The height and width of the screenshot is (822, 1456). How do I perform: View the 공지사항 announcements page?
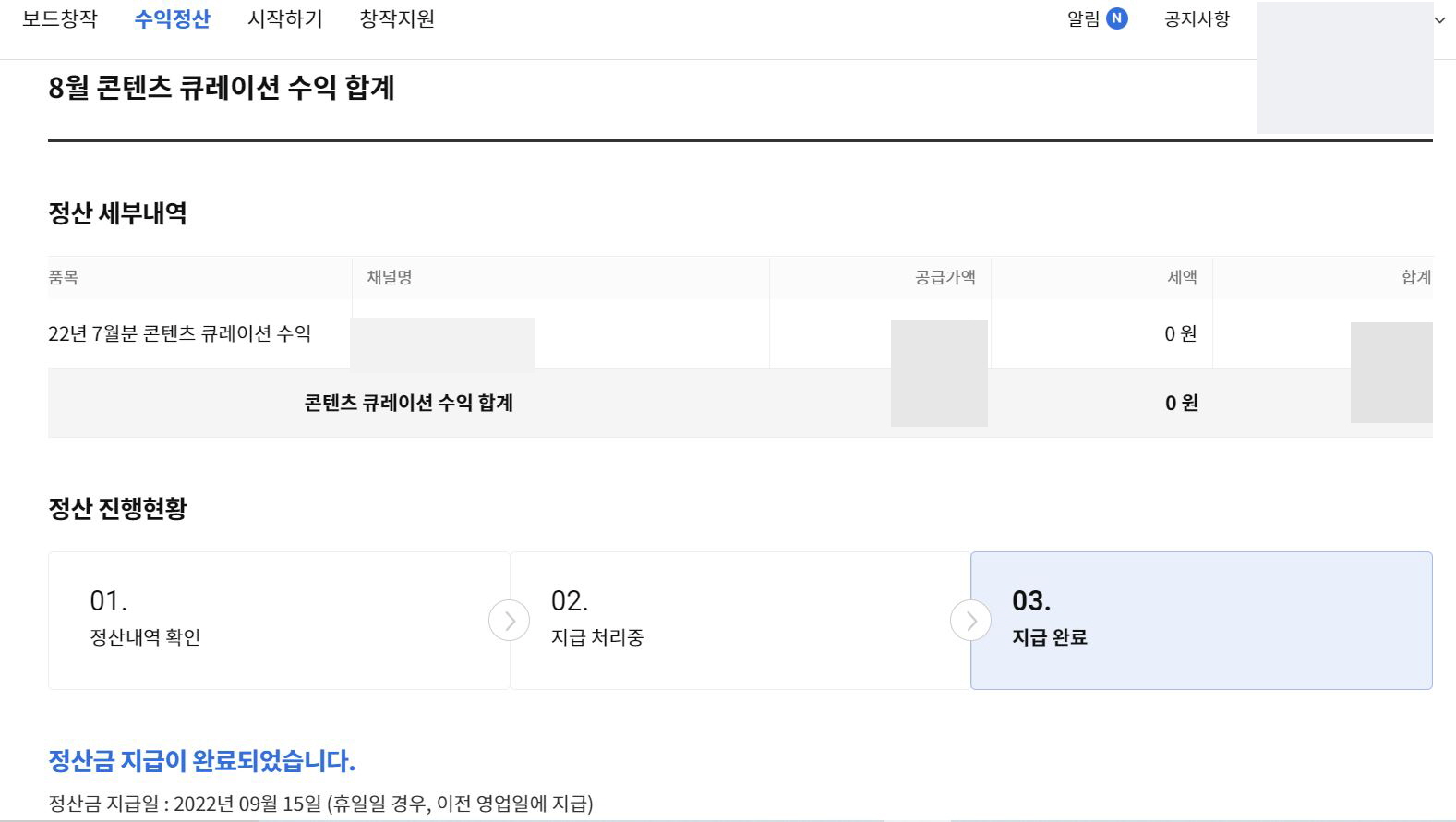tap(1197, 18)
